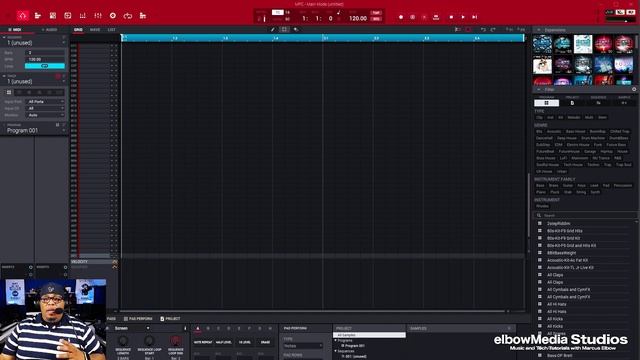Click the list icon beside 808BassWeight
640x360 pixels.
pyautogui.click(x=540, y=253)
